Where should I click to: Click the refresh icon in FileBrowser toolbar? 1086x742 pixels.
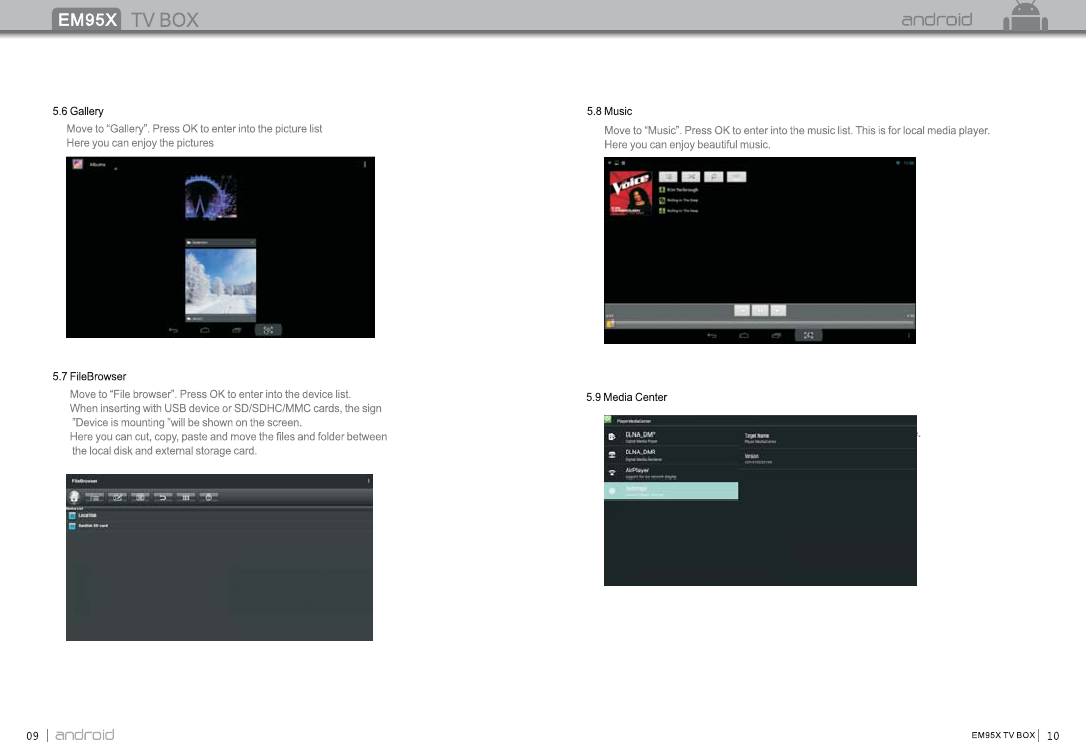pos(210,497)
